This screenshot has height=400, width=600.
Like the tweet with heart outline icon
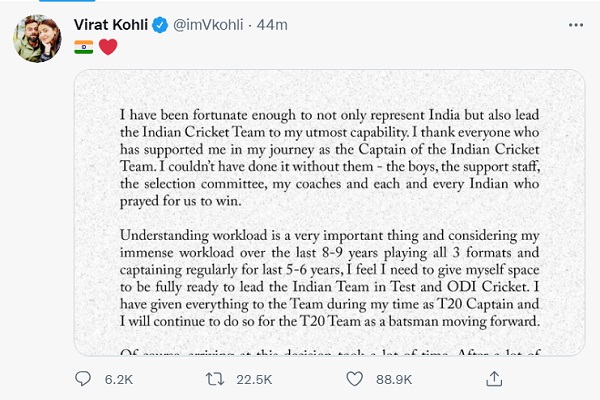(x=352, y=380)
